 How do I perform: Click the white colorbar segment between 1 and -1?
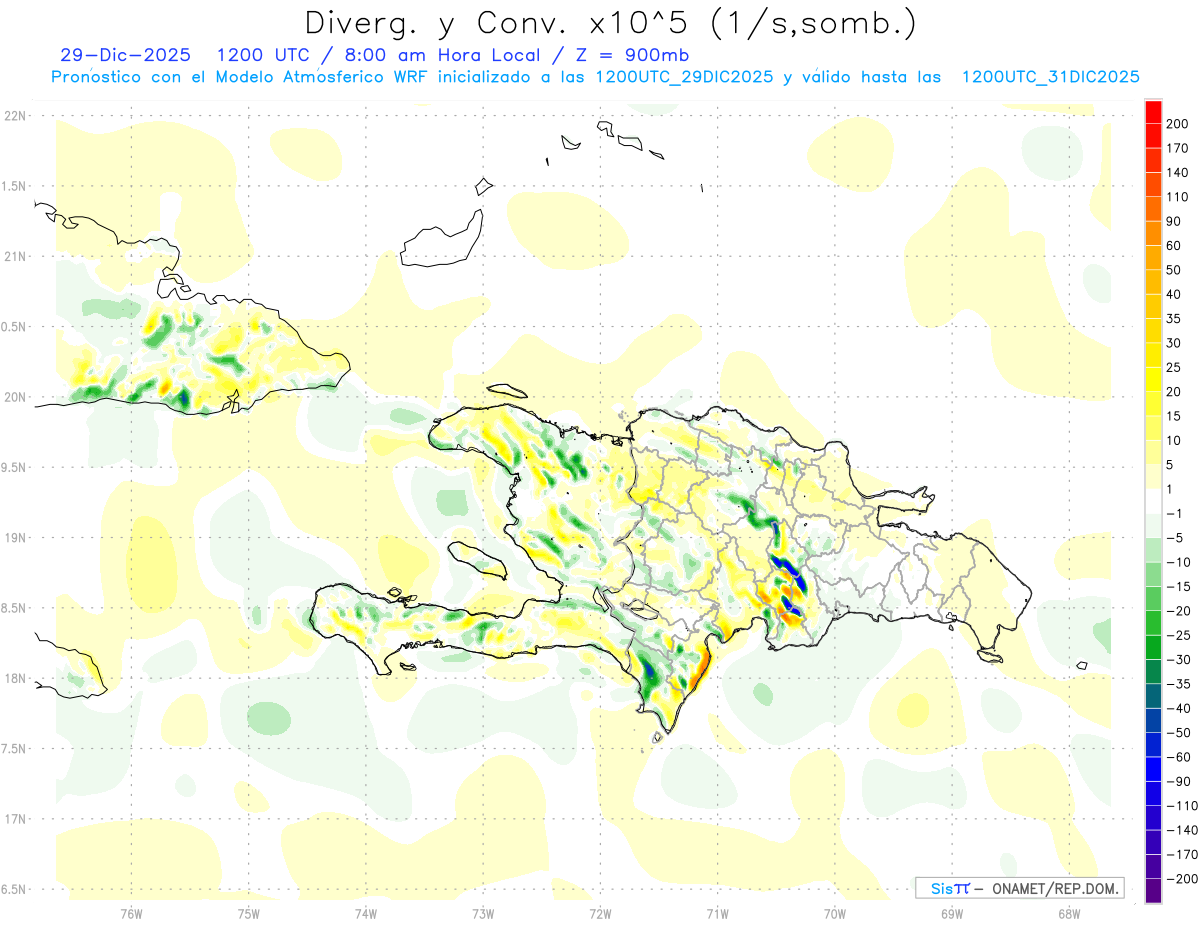1153,501
